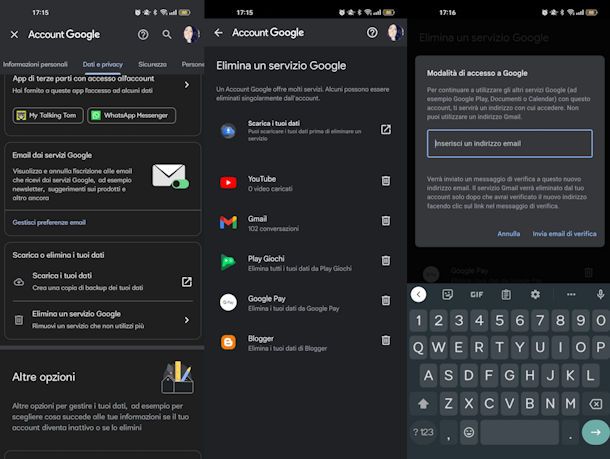Go back using arrow in middle screen

pyautogui.click(x=219, y=33)
